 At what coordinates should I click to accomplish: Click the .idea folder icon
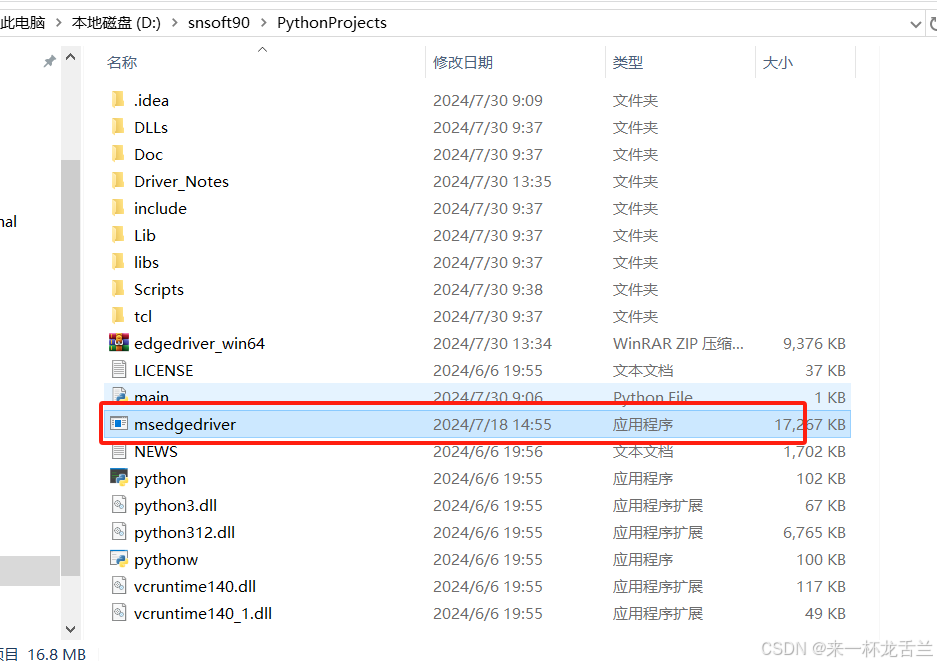click(x=119, y=100)
